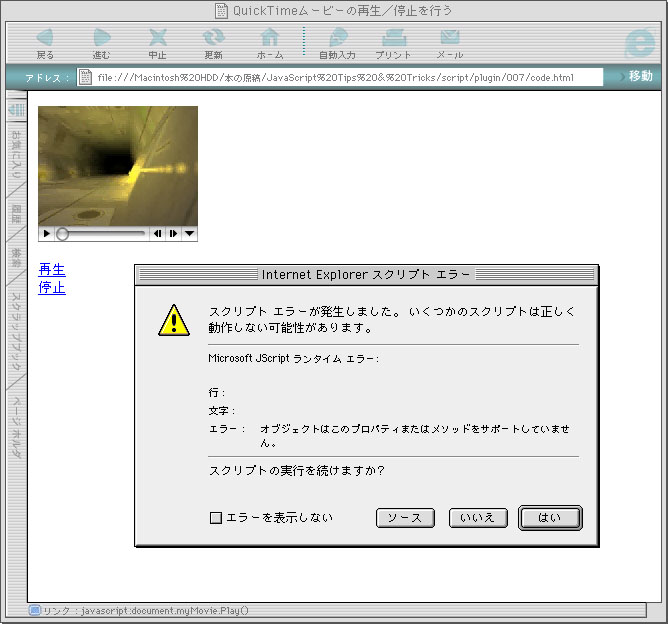This screenshot has height=624, width=668.
Task: Click the Internet Explorer 'e' logo
Action: [640, 43]
